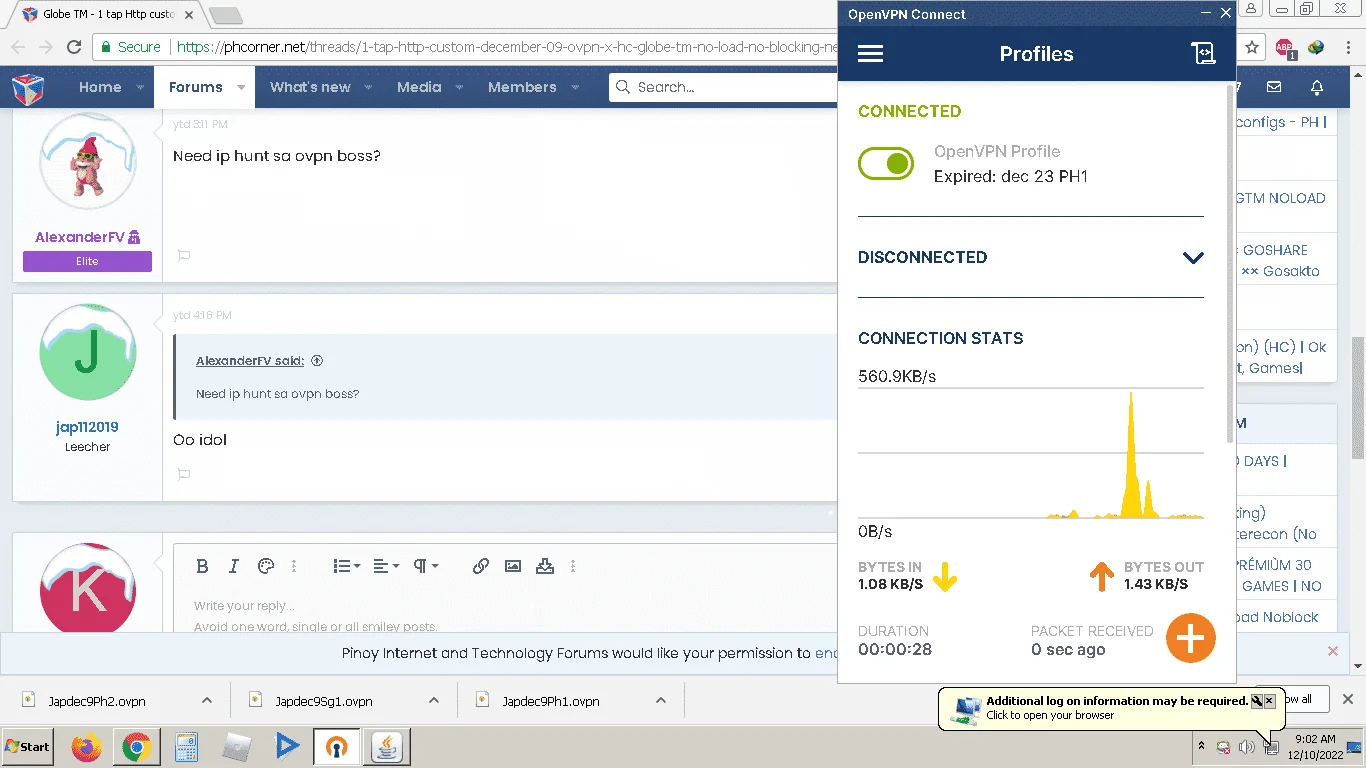Bookmark this page with the star icon
This screenshot has height=768, width=1366.
pyautogui.click(x=1251, y=47)
